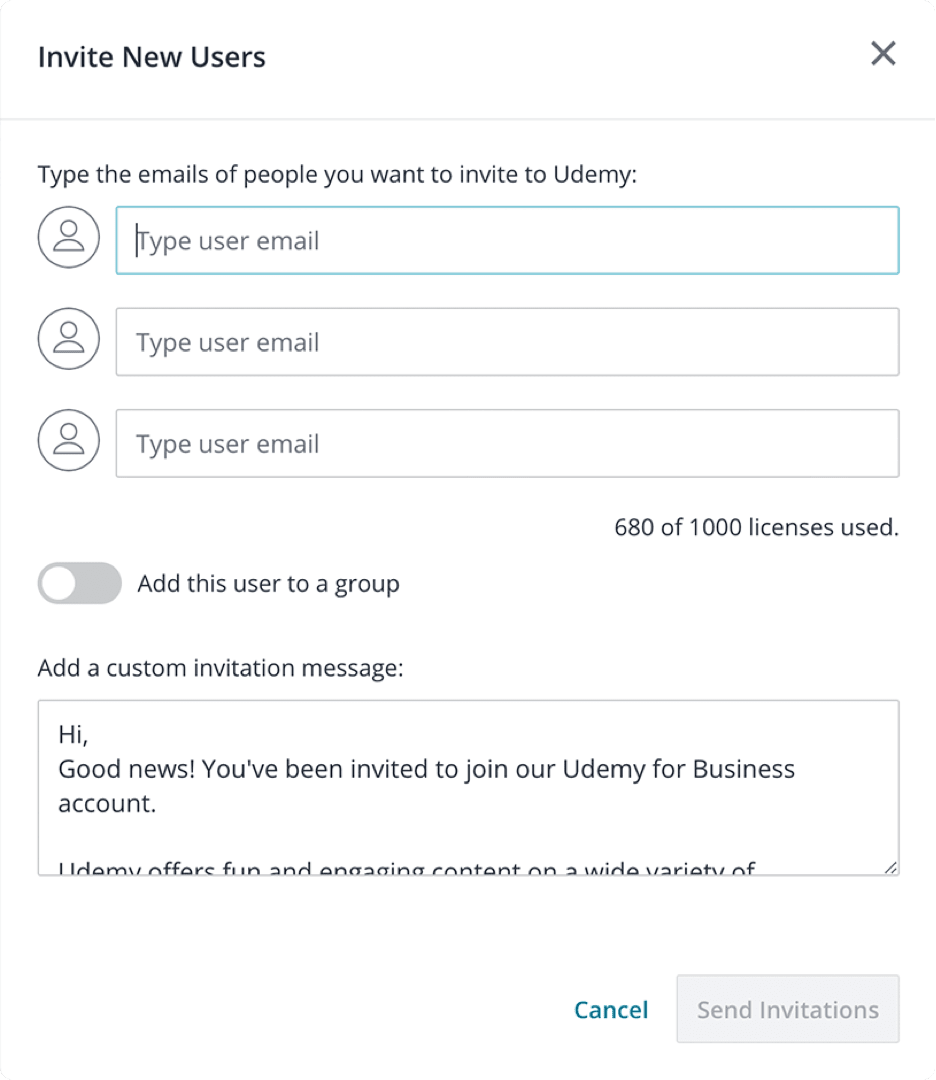The width and height of the screenshot is (936, 1080).
Task: Click the user avatar icon beside the first email field
Action: 68,237
